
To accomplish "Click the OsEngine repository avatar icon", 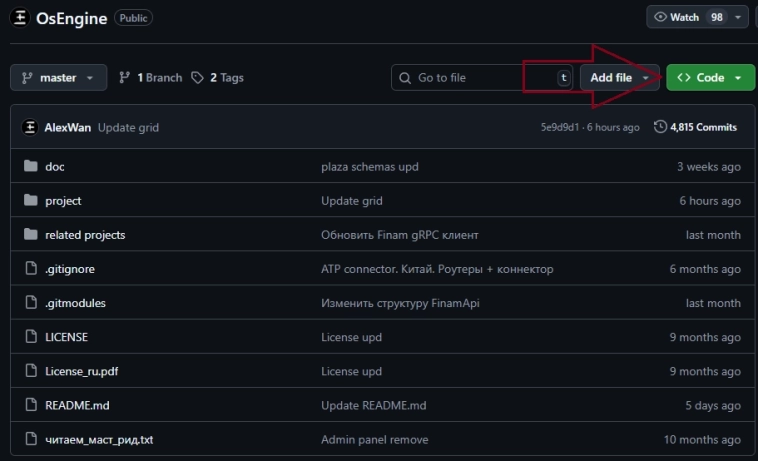I will 20,18.
